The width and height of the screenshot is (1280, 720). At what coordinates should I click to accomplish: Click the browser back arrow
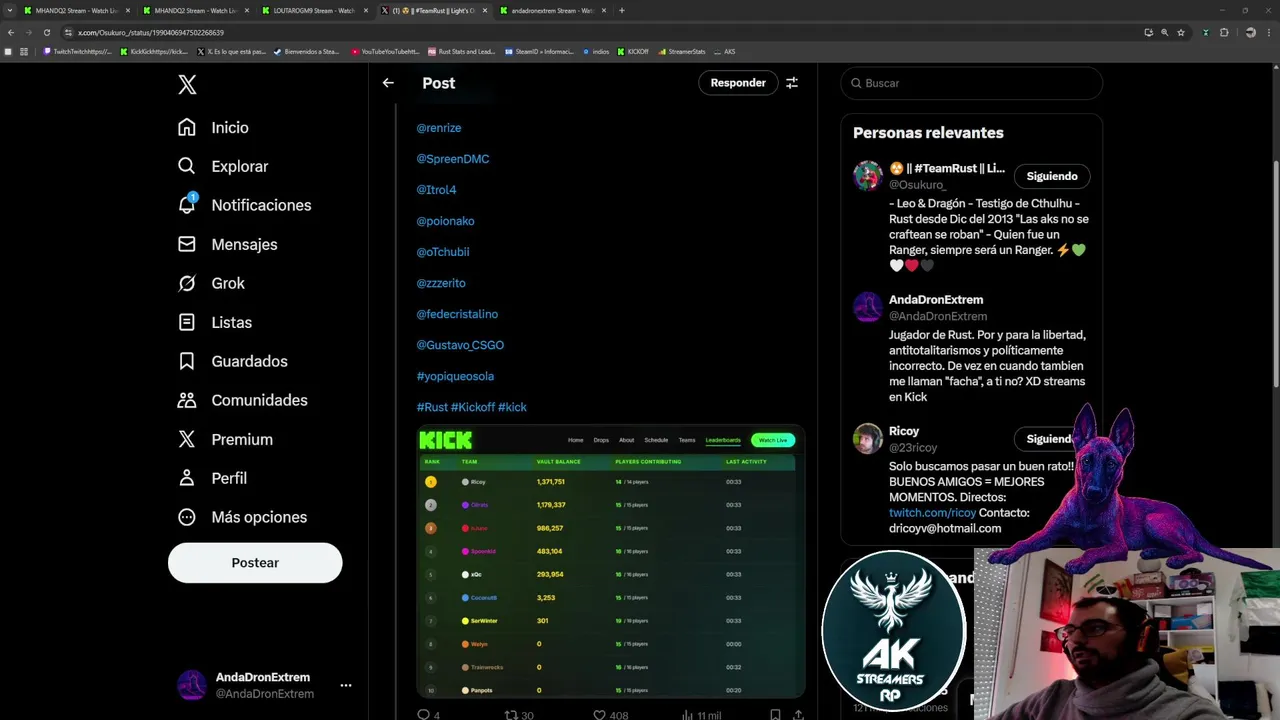coord(10,32)
